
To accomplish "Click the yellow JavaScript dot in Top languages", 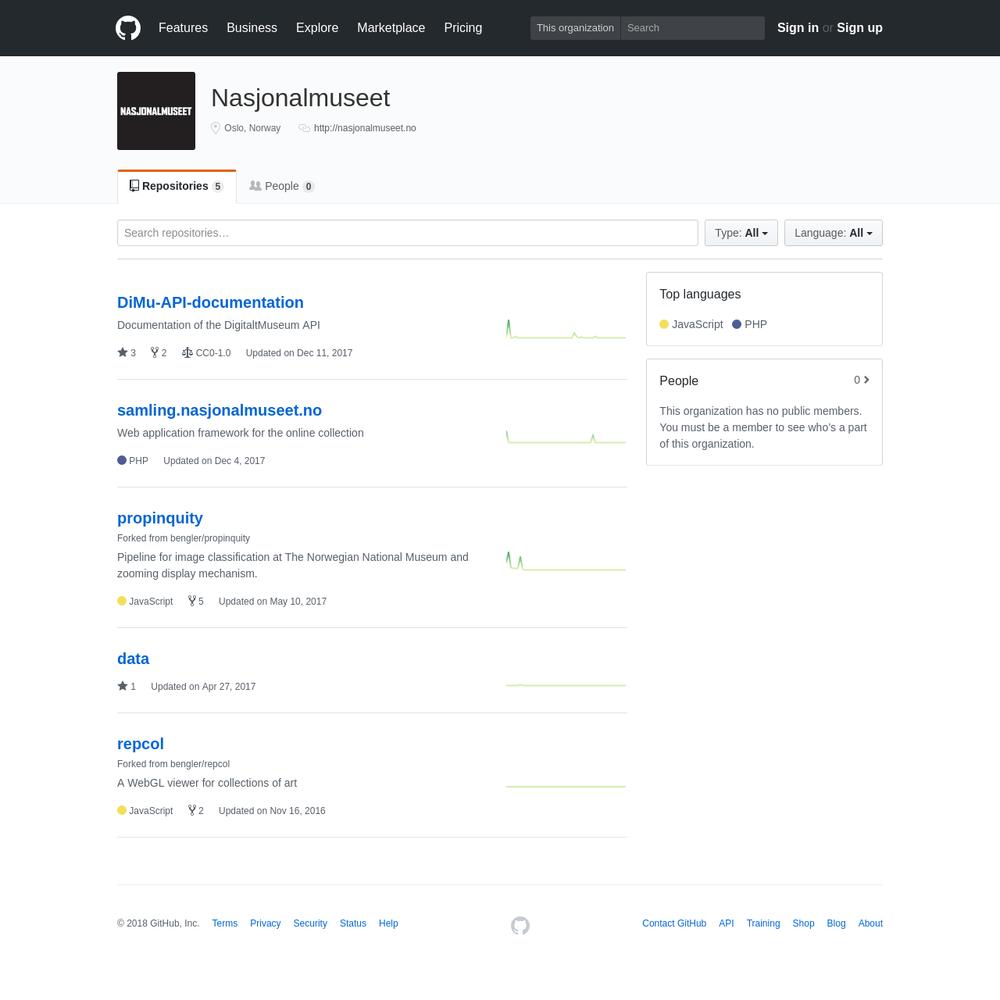I will [x=664, y=324].
